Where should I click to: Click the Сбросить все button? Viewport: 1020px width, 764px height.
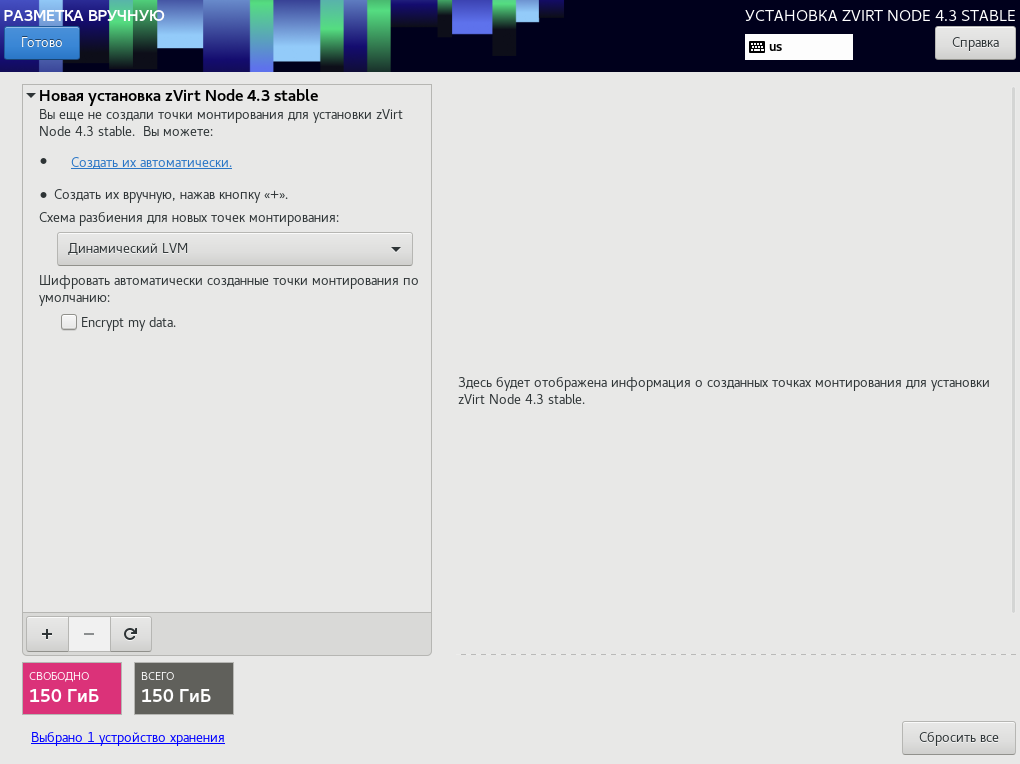pos(958,737)
